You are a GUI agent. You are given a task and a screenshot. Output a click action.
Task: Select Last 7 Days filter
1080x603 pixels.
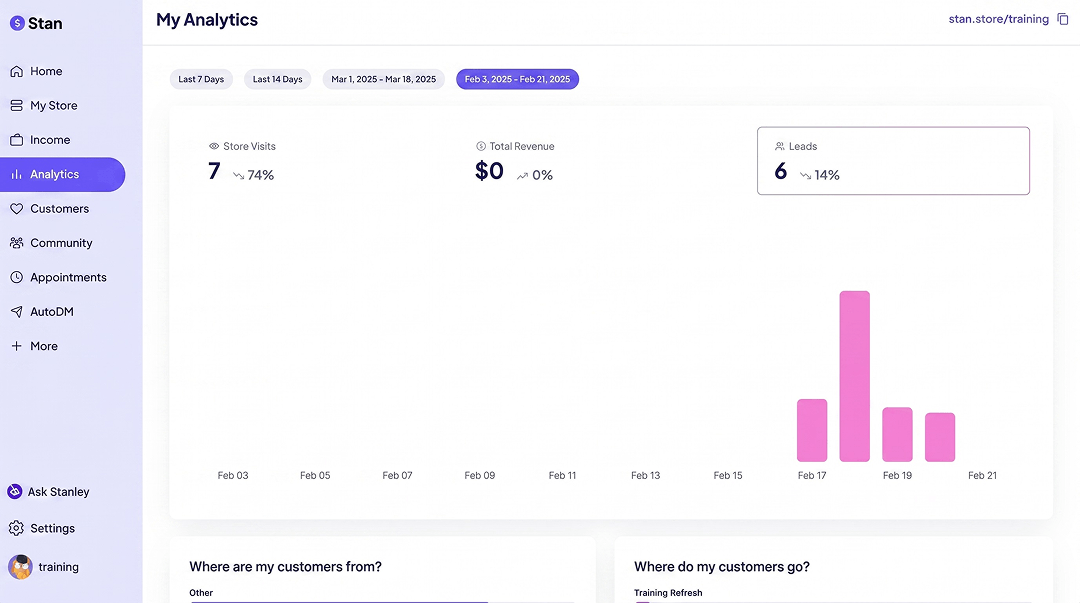click(201, 79)
